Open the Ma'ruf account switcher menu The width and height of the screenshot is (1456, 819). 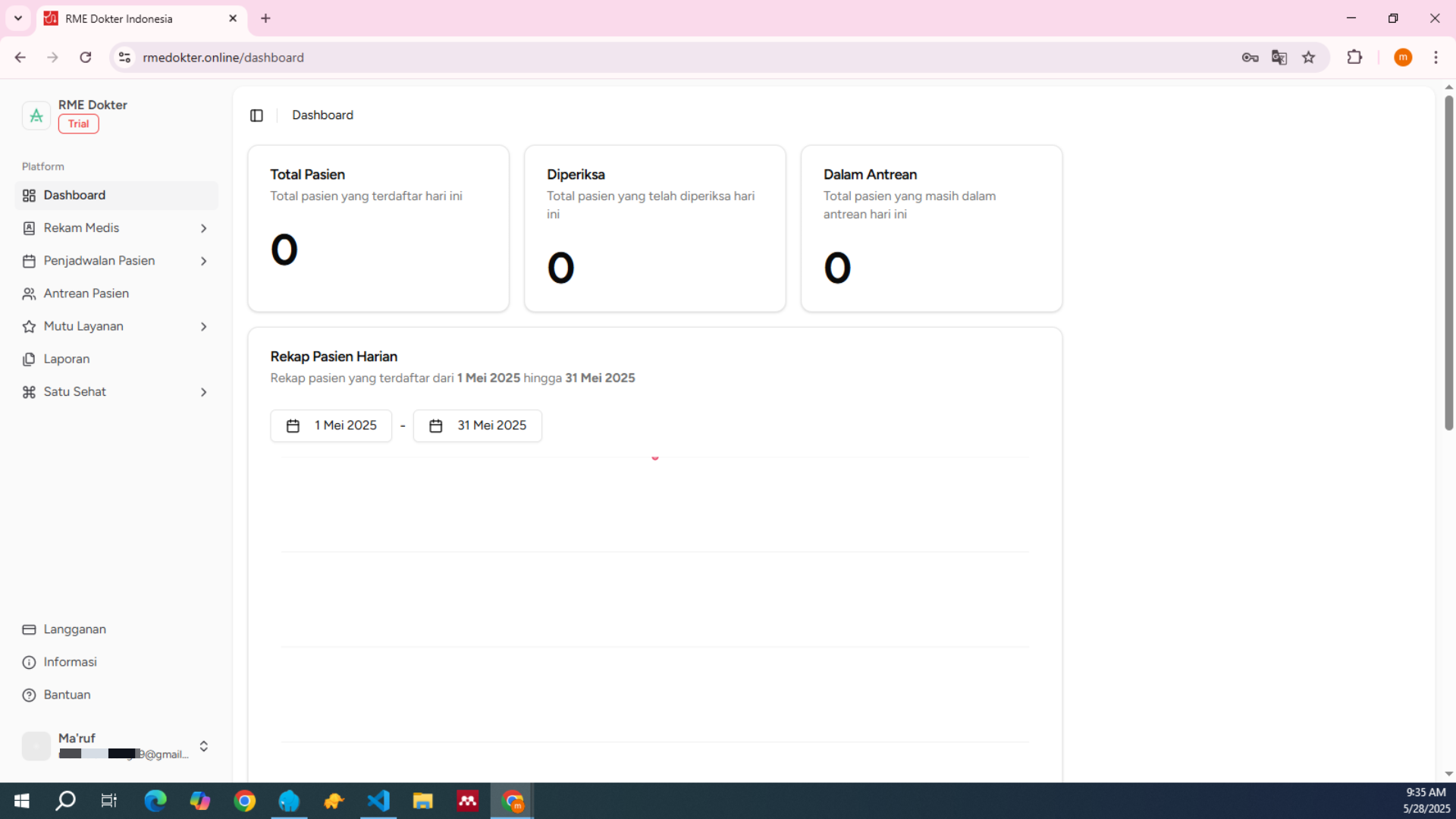[203, 746]
